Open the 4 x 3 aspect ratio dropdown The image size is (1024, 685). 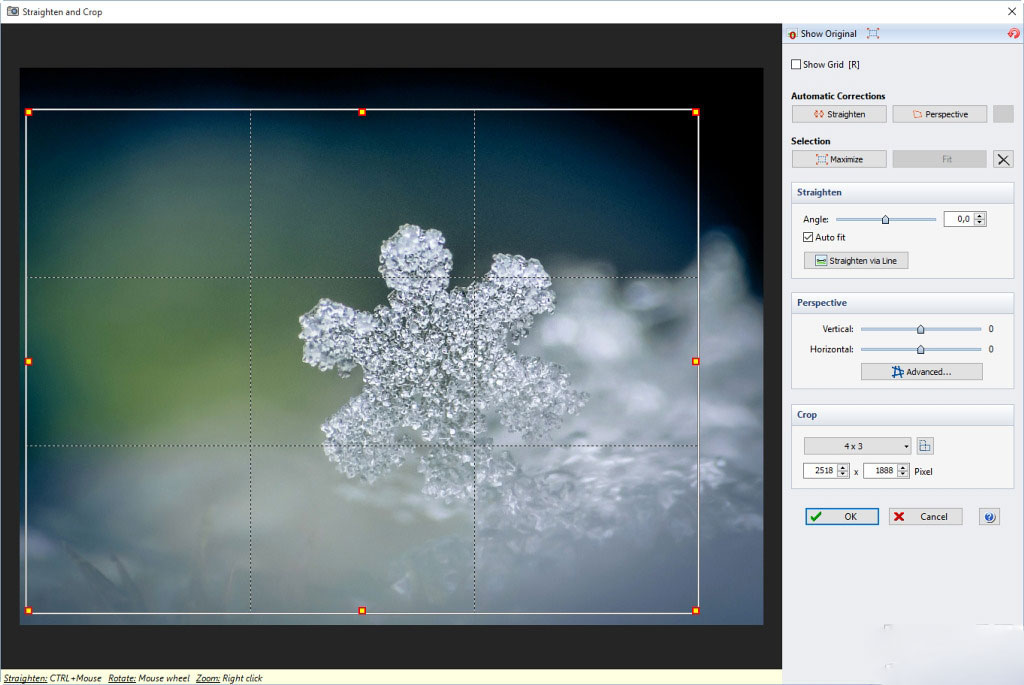click(858, 446)
